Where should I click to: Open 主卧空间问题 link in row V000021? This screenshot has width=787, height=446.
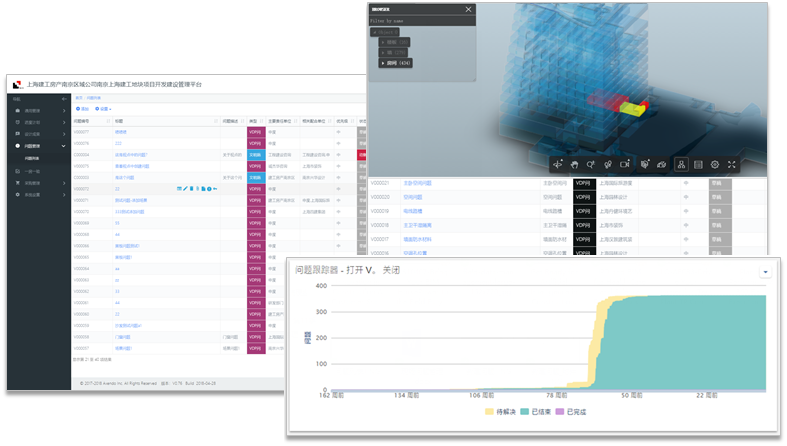[417, 184]
